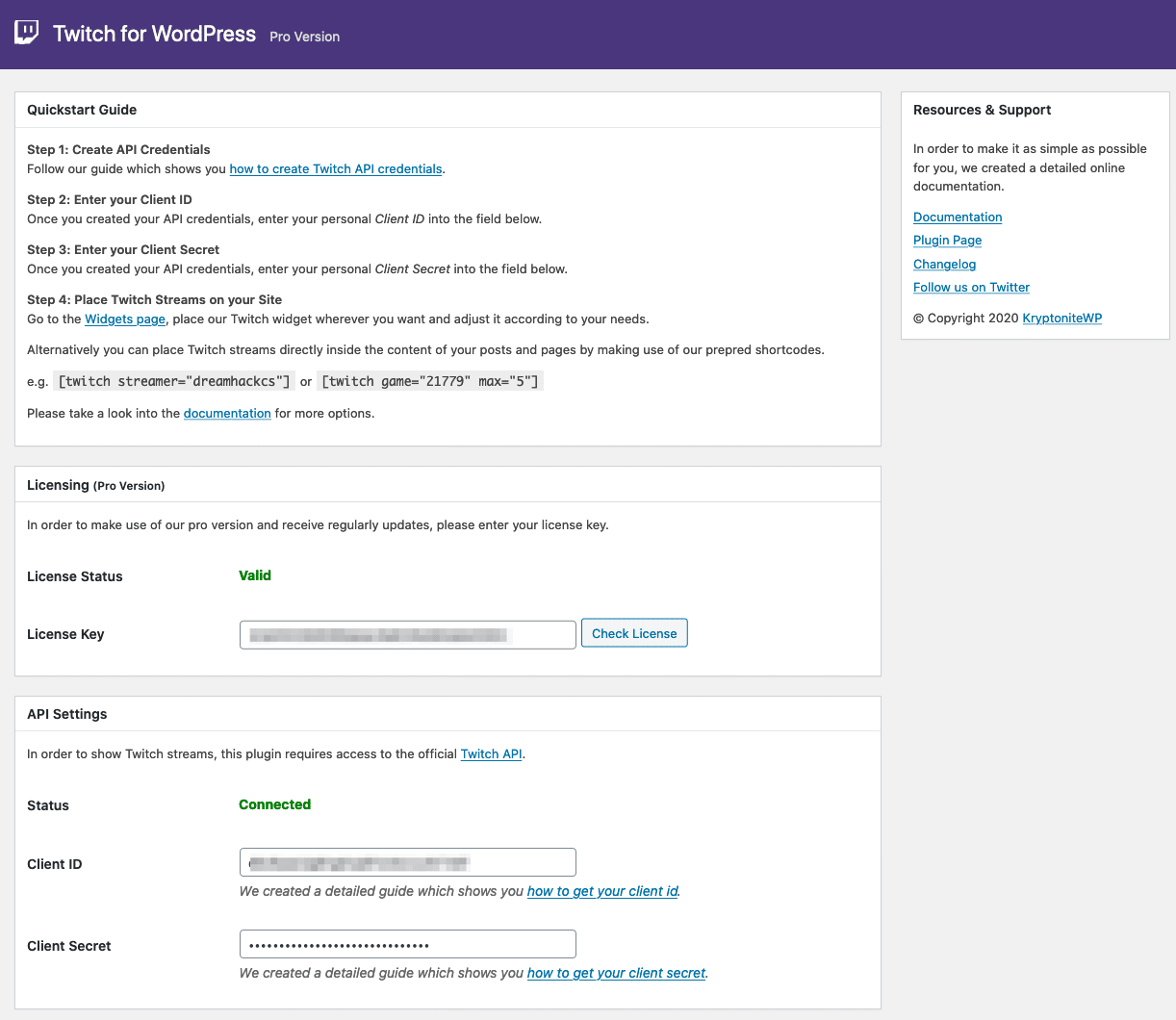Screen dimensions: 1176x1020
Task: Click the Pro Version header label
Action: coord(305,37)
